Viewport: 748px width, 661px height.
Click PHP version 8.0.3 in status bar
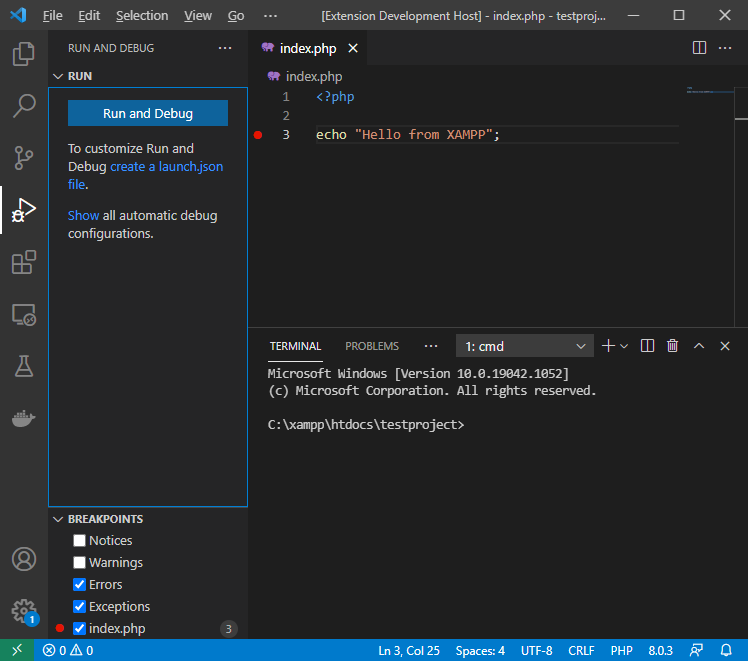660,650
